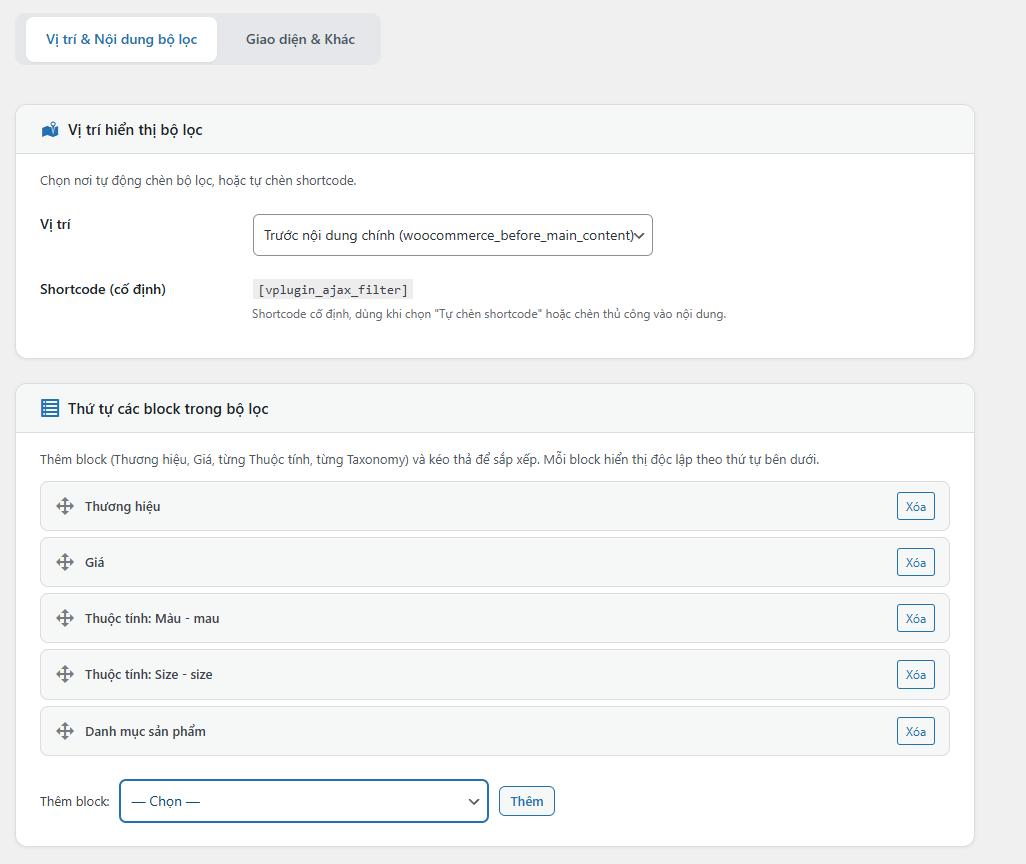Click the Thứ tự các block section heading
Image resolution: width=1026 pixels, height=864 pixels.
pos(168,408)
